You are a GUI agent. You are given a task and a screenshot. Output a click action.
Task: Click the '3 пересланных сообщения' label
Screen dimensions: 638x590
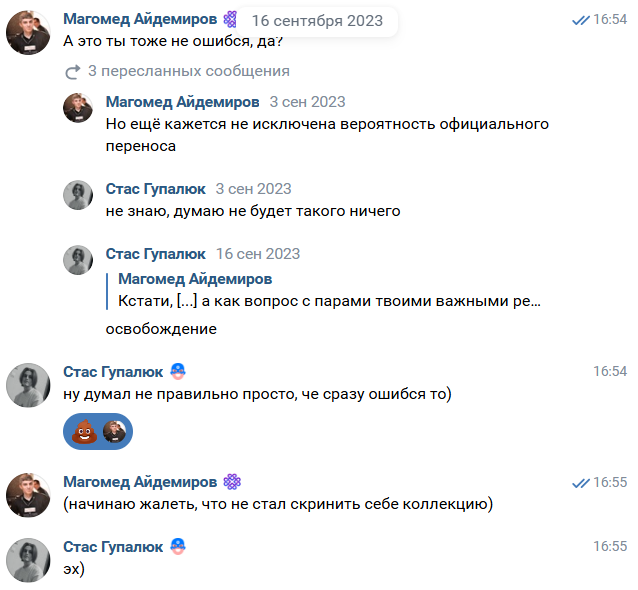[x=189, y=71]
